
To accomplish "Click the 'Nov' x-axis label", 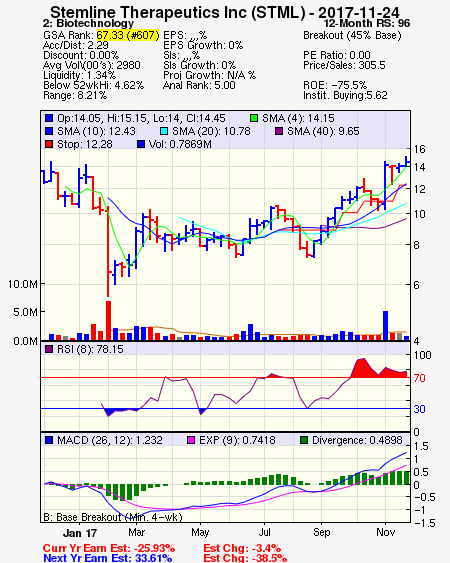I will pos(385,532).
